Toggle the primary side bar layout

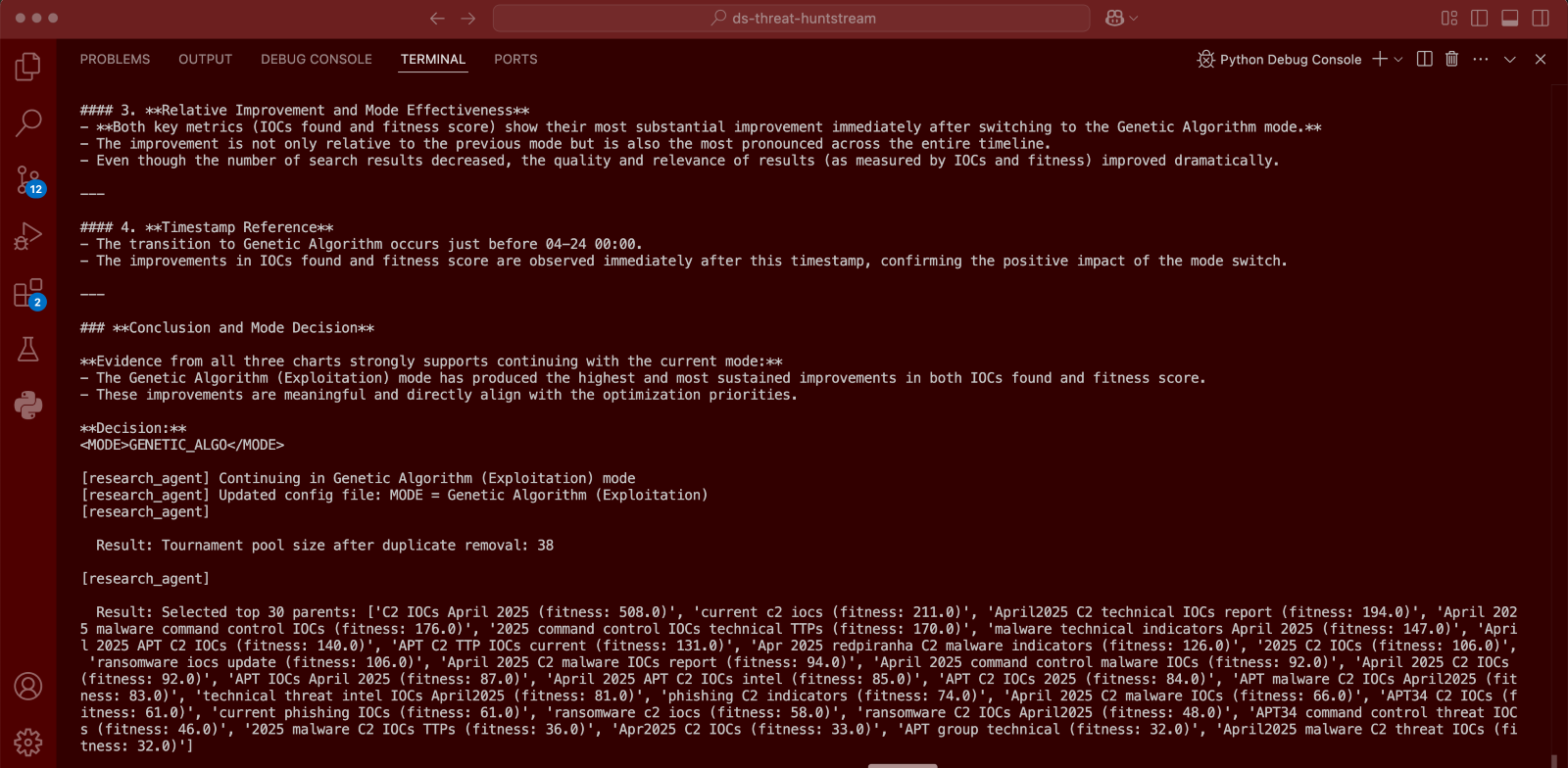[1480, 18]
